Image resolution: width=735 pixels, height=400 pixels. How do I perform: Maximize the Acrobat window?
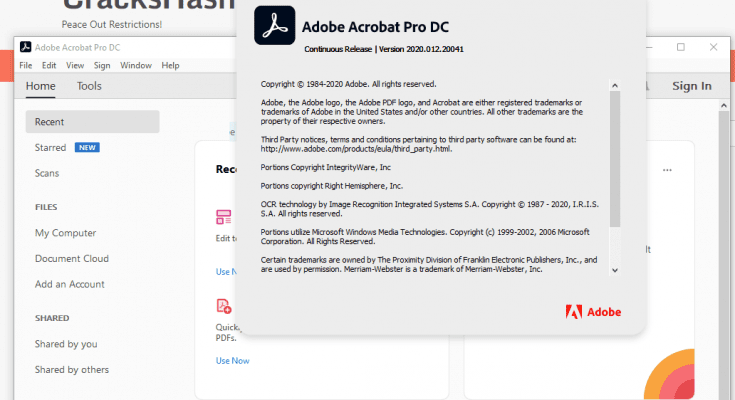click(681, 47)
